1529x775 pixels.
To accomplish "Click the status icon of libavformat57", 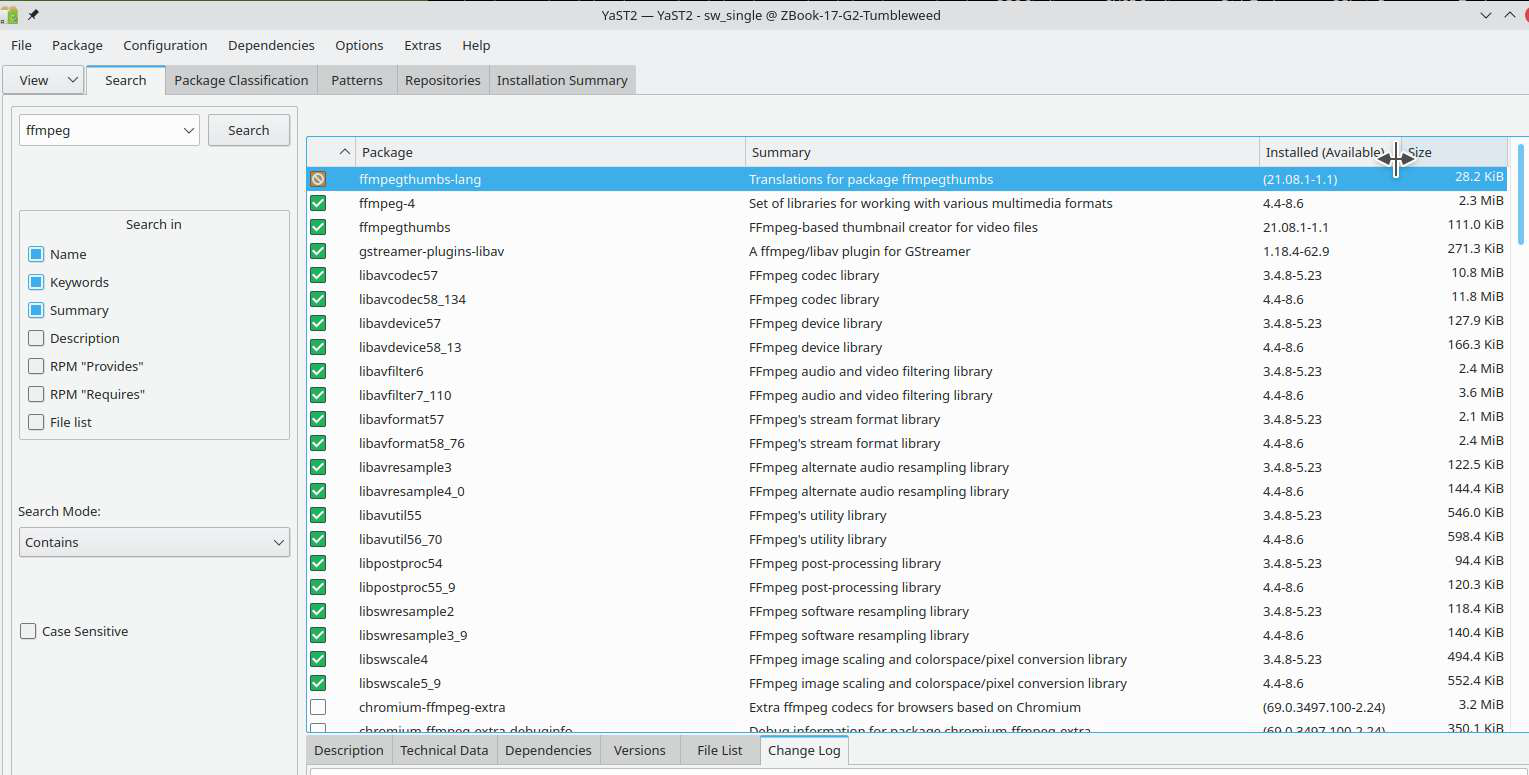I will point(318,419).
